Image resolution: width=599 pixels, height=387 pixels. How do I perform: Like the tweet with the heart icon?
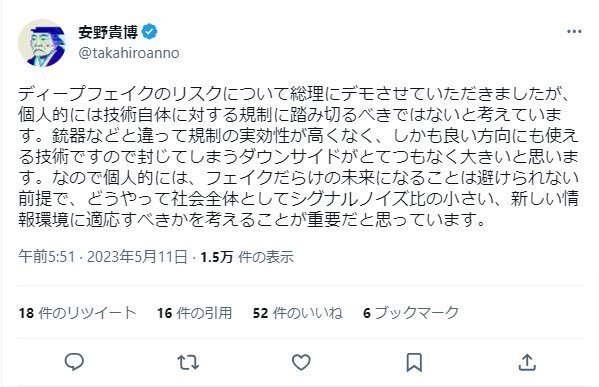(301, 362)
